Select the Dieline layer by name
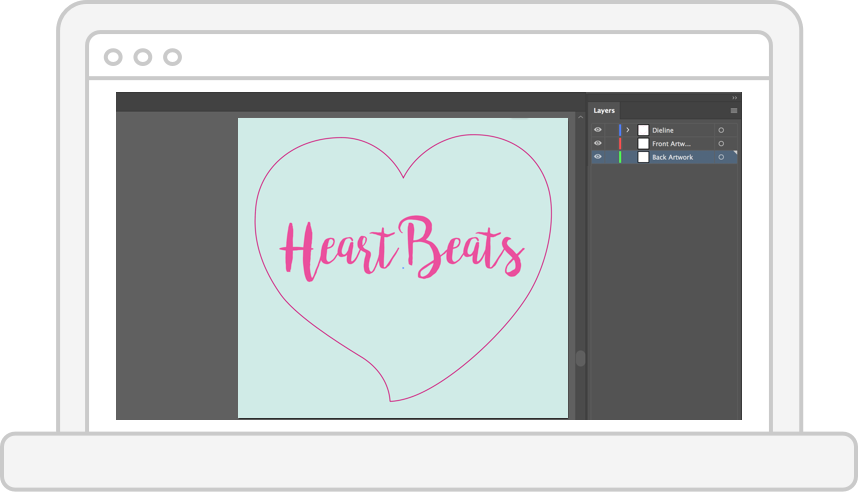The width and height of the screenshot is (858, 492). (663, 130)
